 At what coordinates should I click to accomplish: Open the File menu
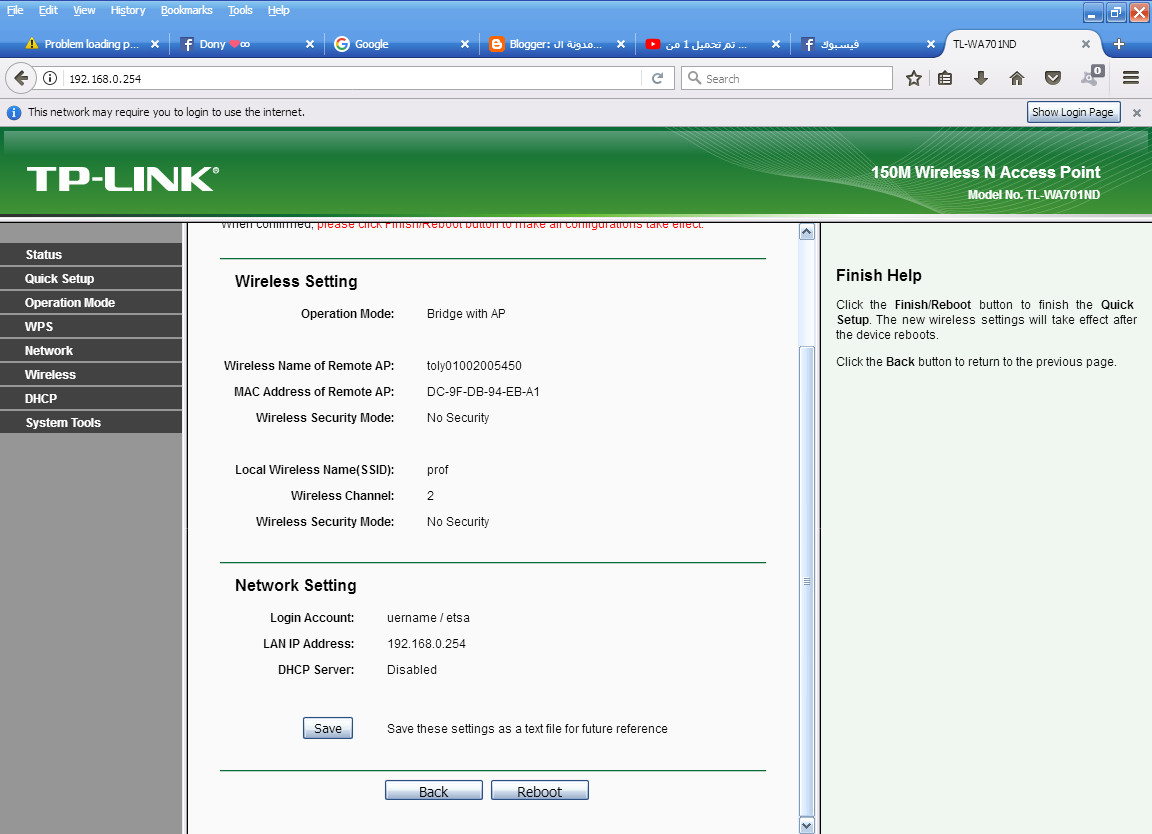pos(15,10)
